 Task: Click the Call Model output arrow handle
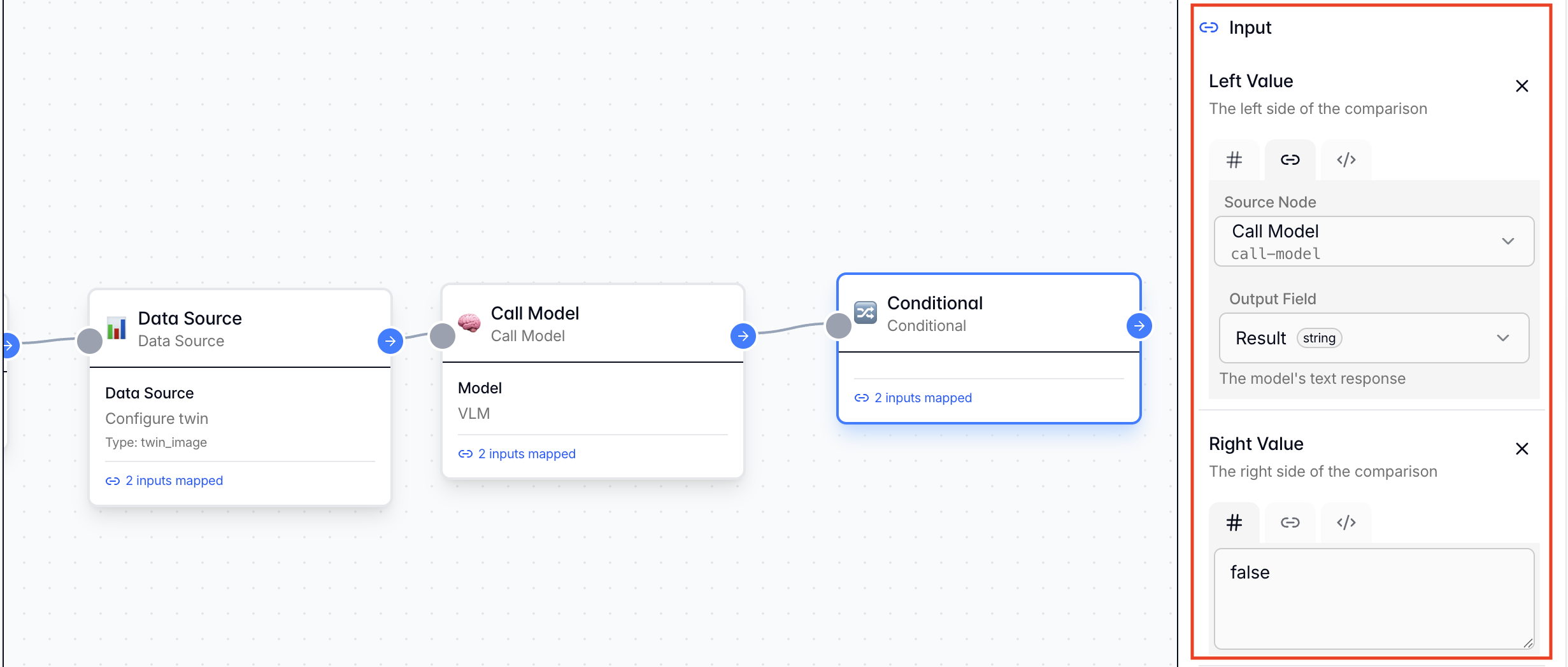[x=743, y=335]
